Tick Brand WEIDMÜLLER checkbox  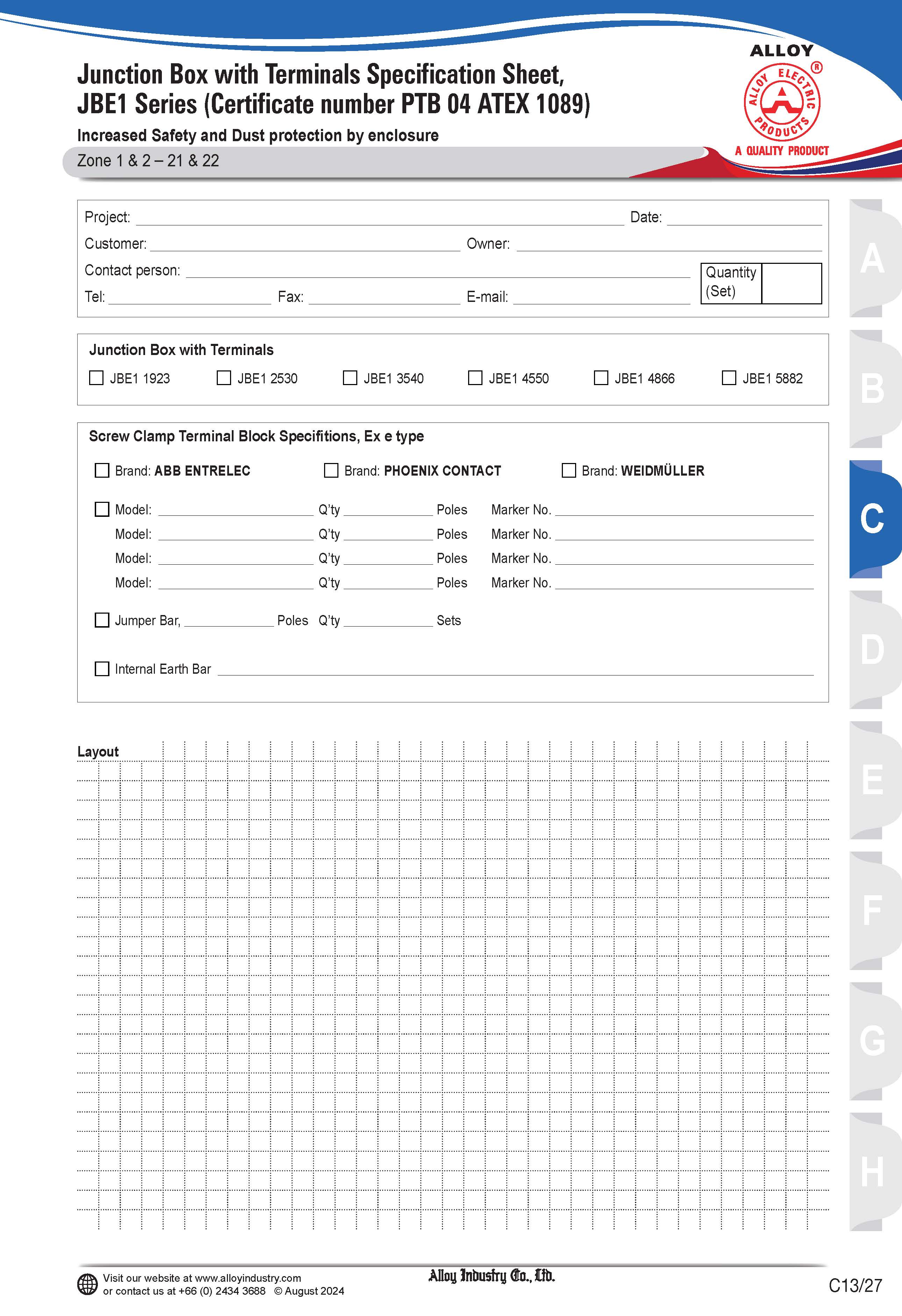569,471
